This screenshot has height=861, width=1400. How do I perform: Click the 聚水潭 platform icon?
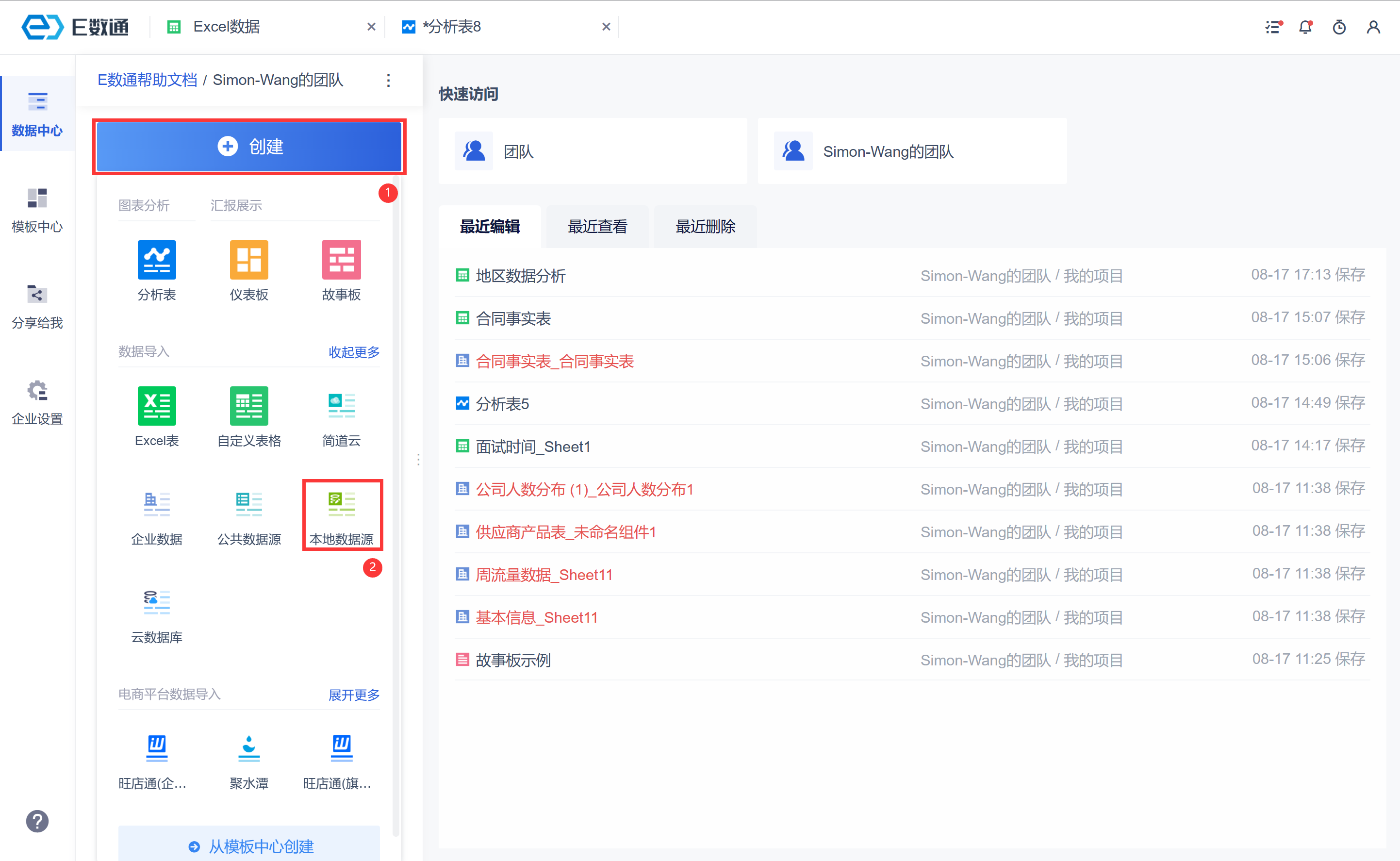249,749
